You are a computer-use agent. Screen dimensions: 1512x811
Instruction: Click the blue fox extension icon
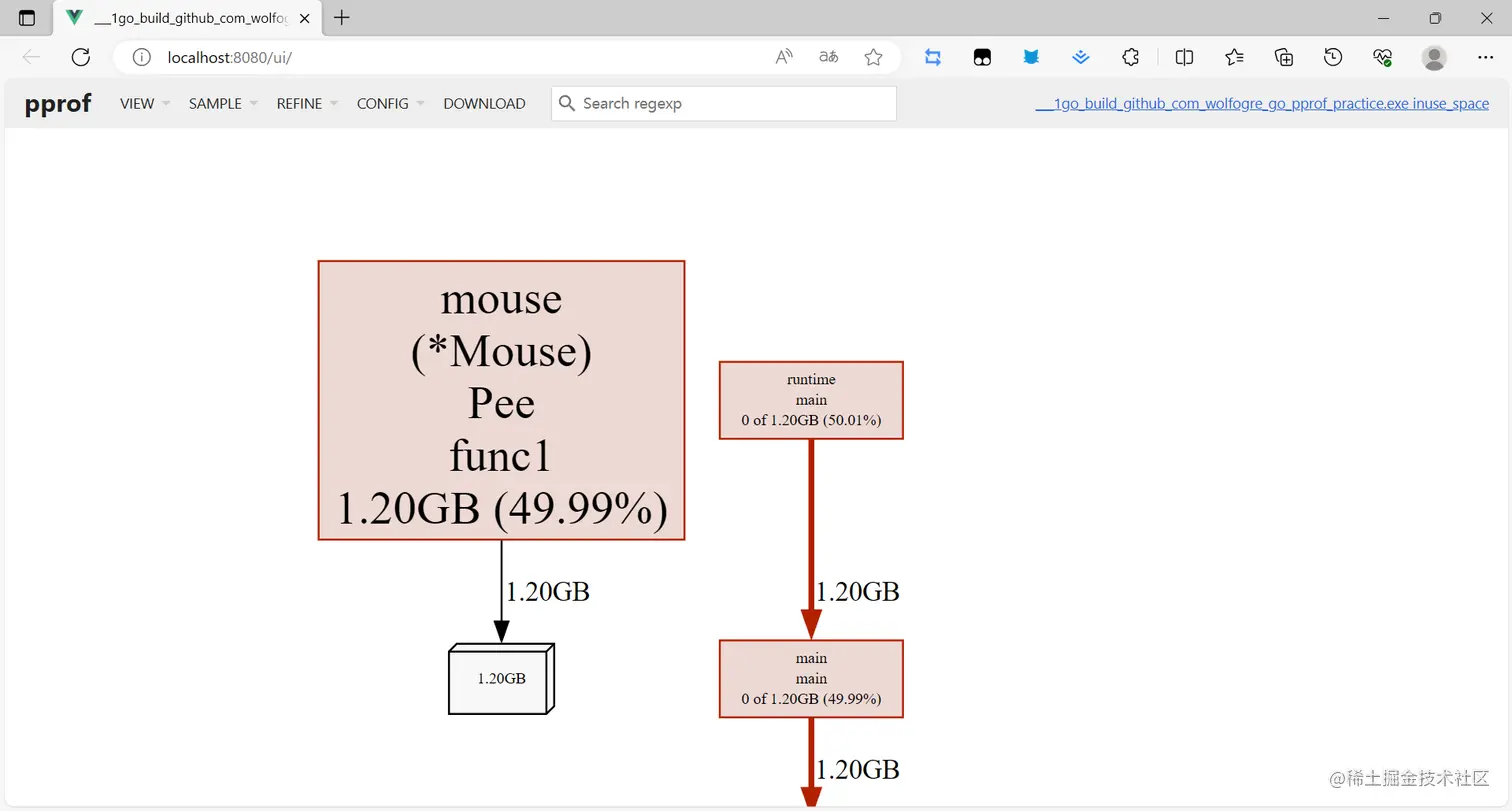tap(1031, 57)
